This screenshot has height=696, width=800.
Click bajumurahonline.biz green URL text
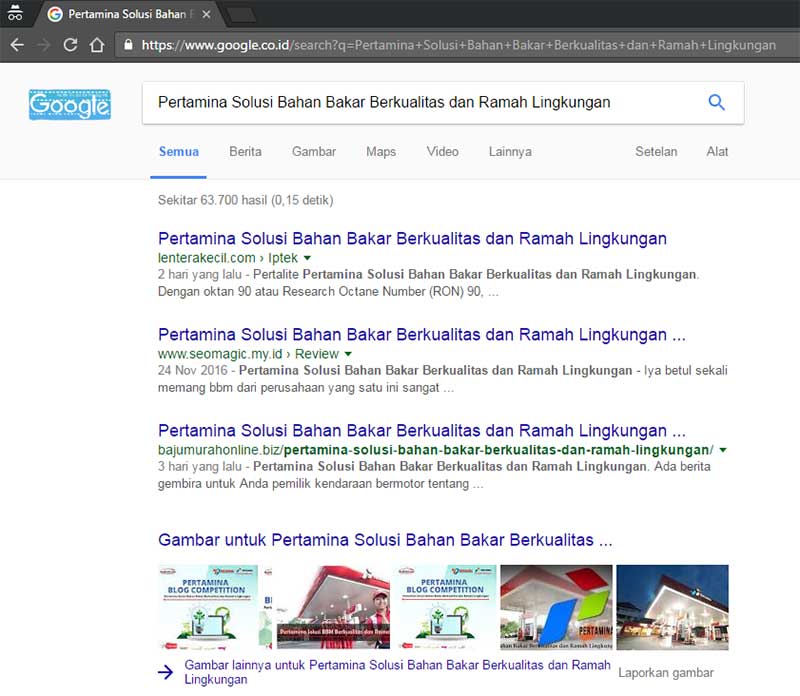tap(435, 450)
